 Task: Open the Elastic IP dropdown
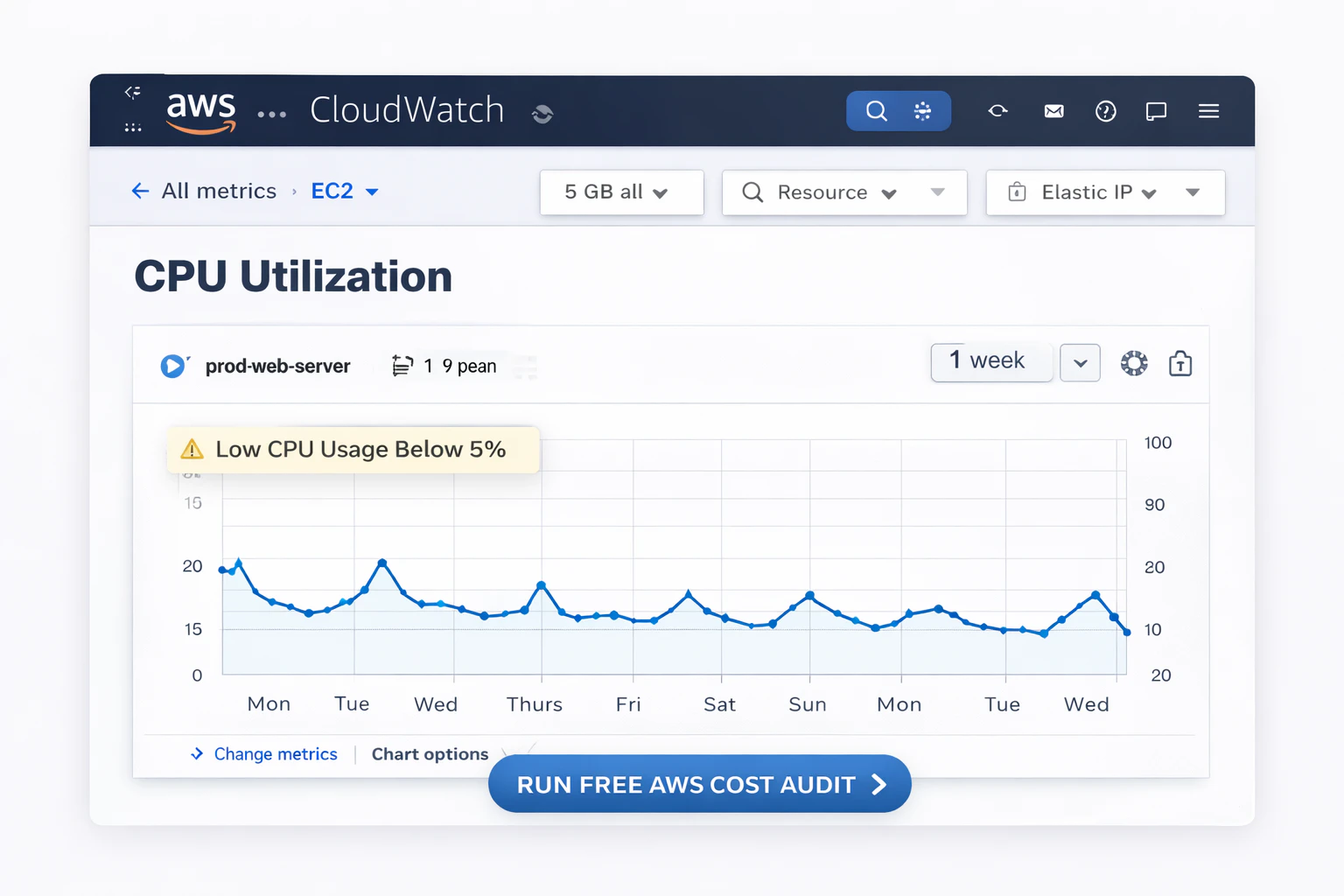1150,193
